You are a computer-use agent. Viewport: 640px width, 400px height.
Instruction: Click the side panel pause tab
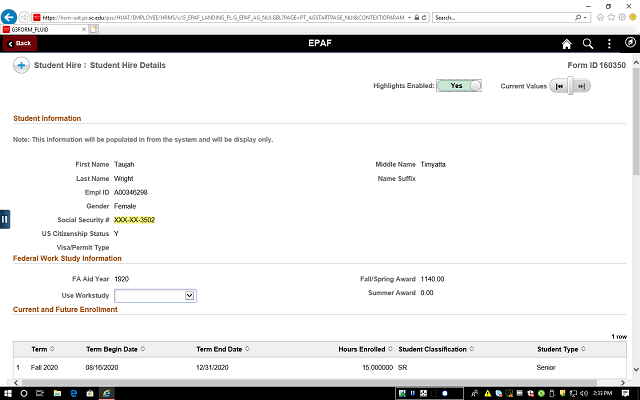tap(4, 219)
